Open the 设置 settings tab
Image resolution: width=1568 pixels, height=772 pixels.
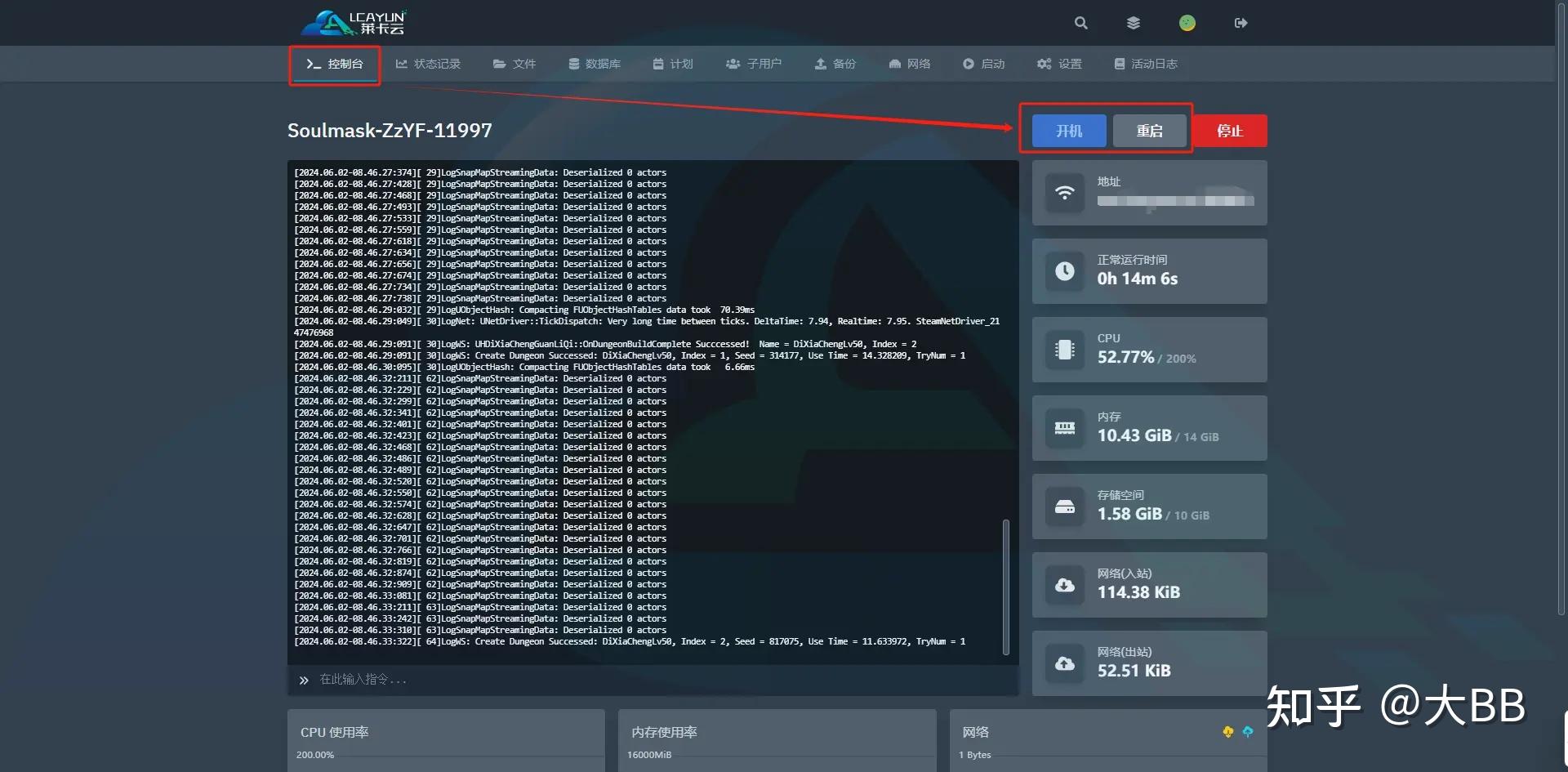coord(1059,64)
